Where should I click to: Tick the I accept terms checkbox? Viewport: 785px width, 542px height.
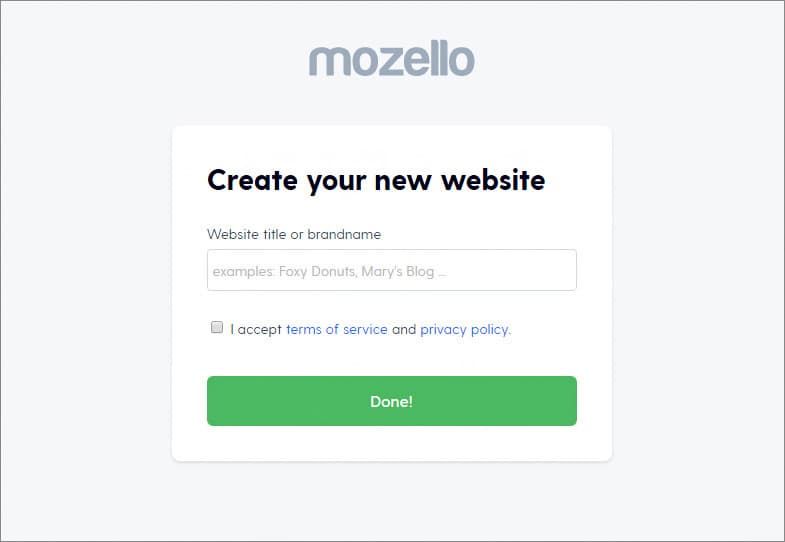click(x=217, y=327)
